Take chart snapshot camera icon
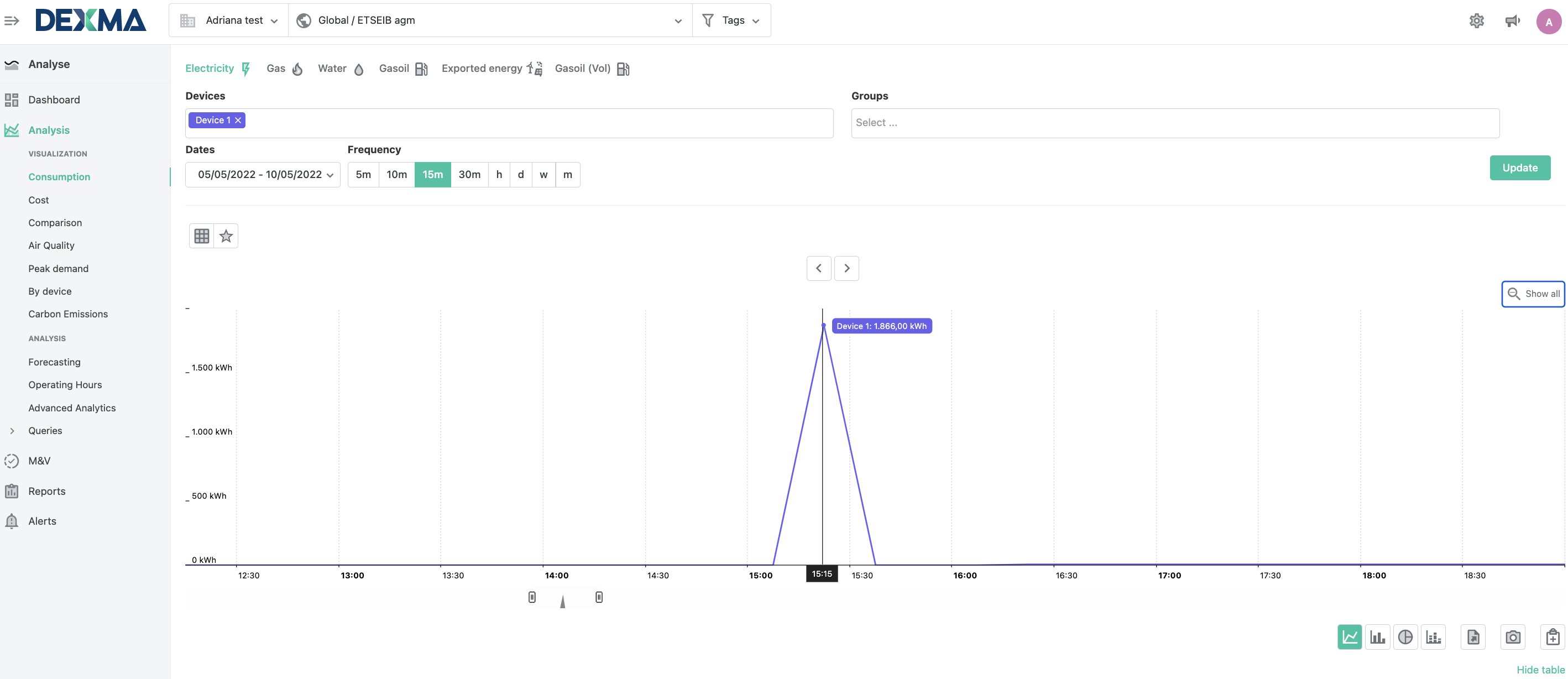 click(1513, 637)
